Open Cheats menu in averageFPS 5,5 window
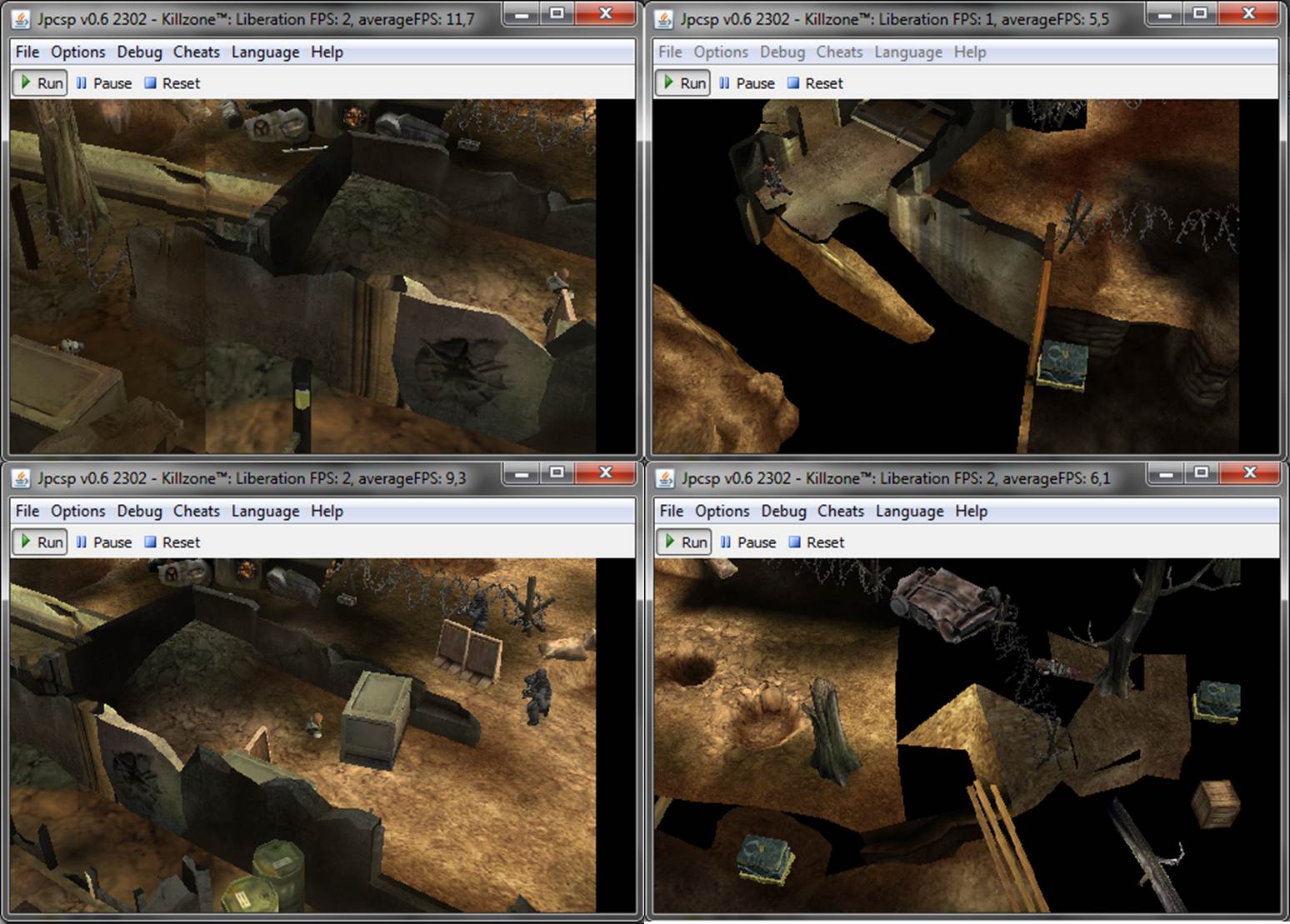This screenshot has width=1290, height=924. coord(839,52)
